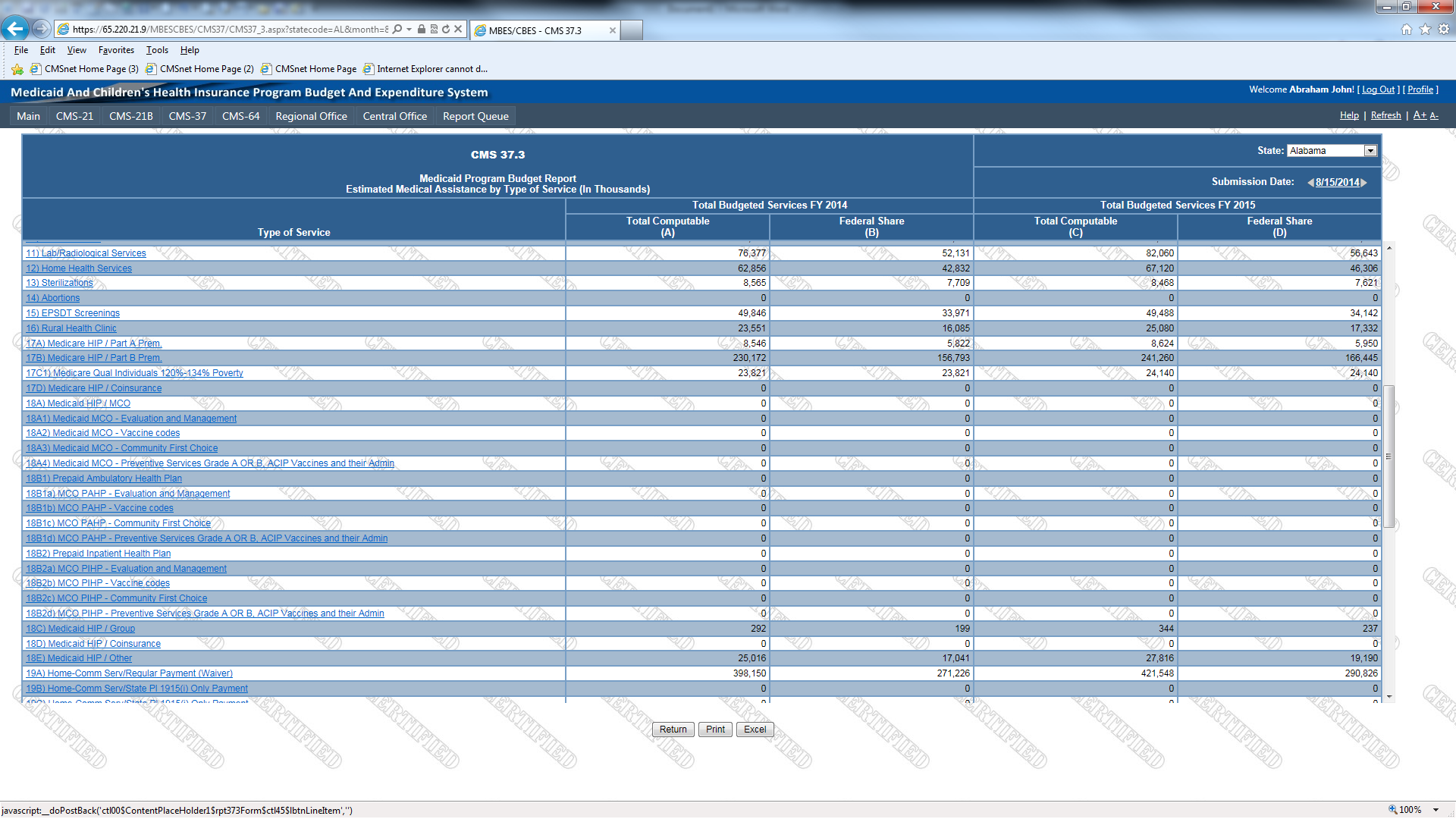Click the Excel export button
The image size is (1456, 819).
(x=755, y=730)
